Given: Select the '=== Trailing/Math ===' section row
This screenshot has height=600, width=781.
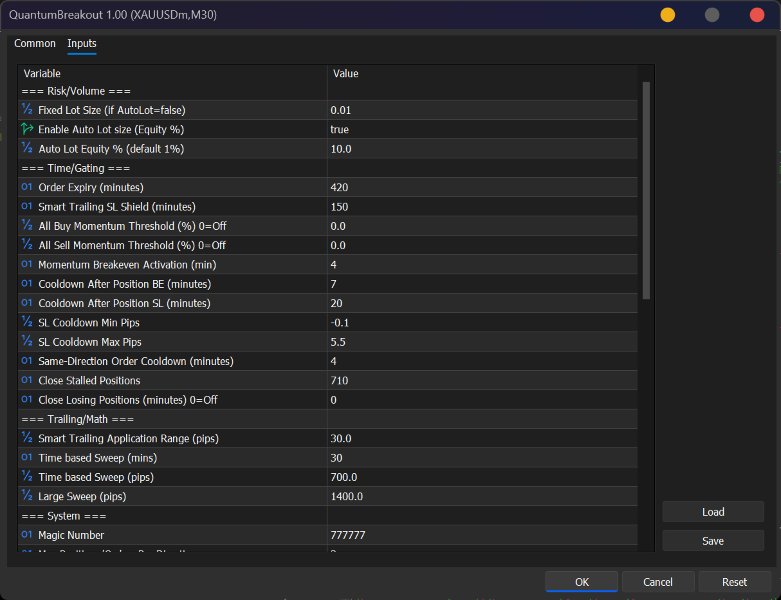Looking at the screenshot, I should [328, 419].
